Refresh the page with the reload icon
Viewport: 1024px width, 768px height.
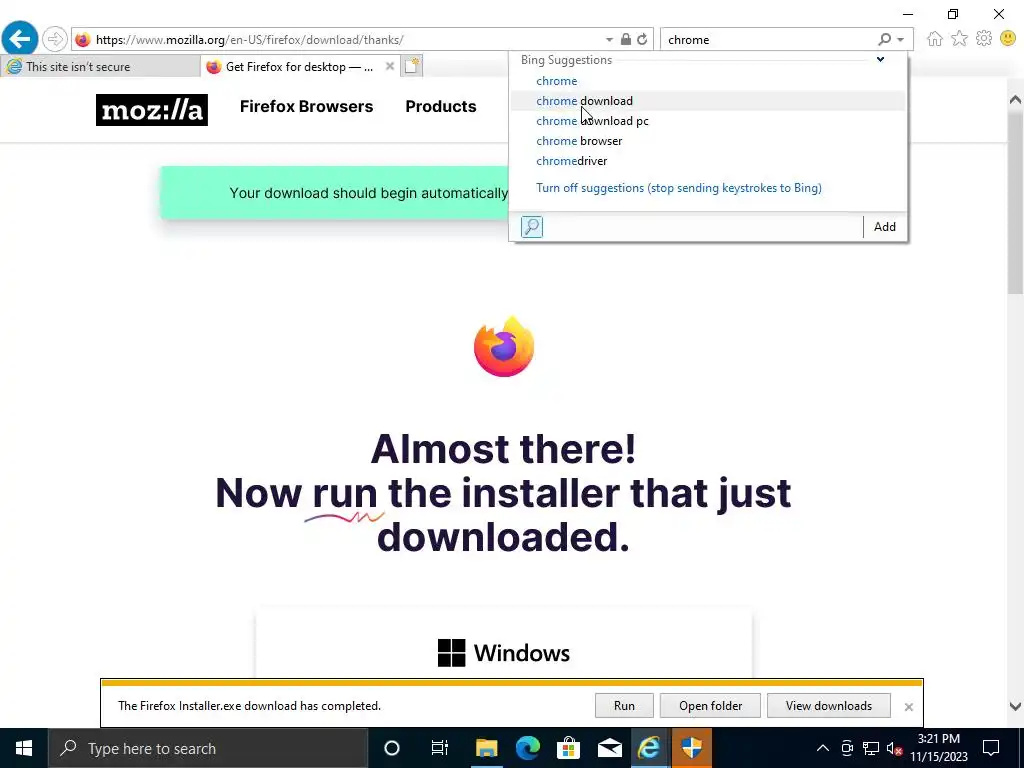[x=642, y=39]
